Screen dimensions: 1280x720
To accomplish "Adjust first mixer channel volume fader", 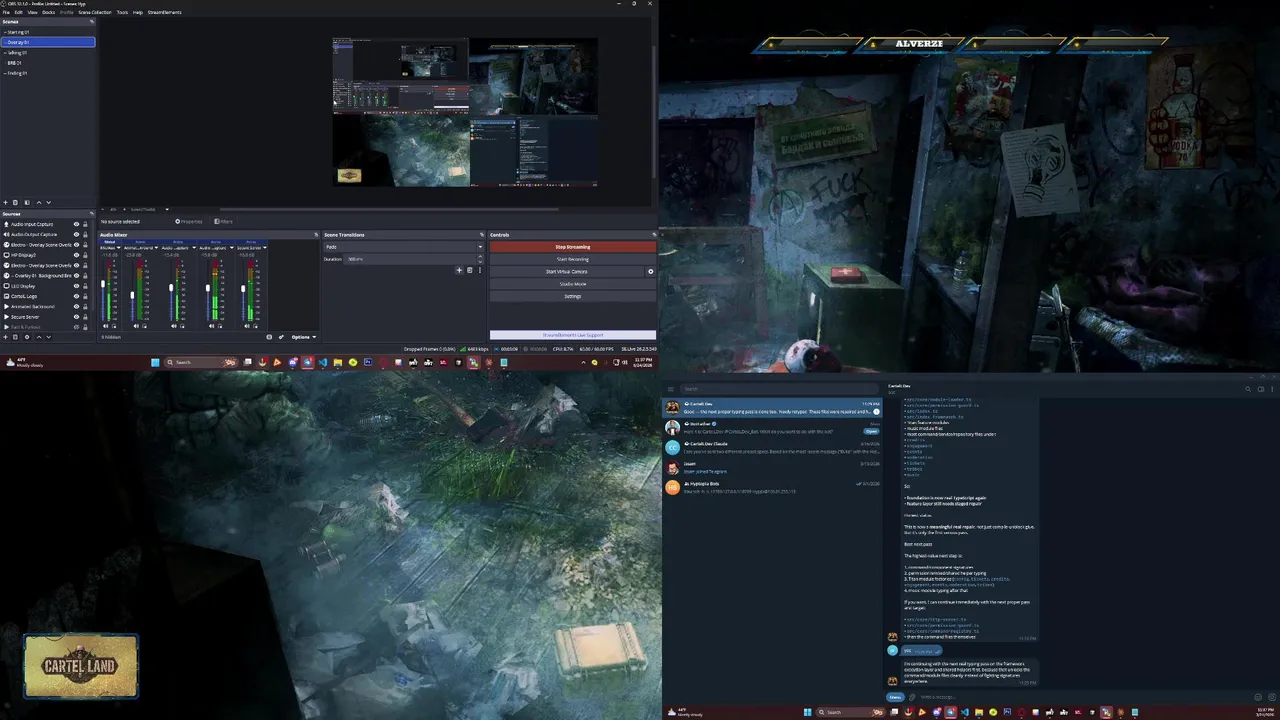I will pos(103,284).
